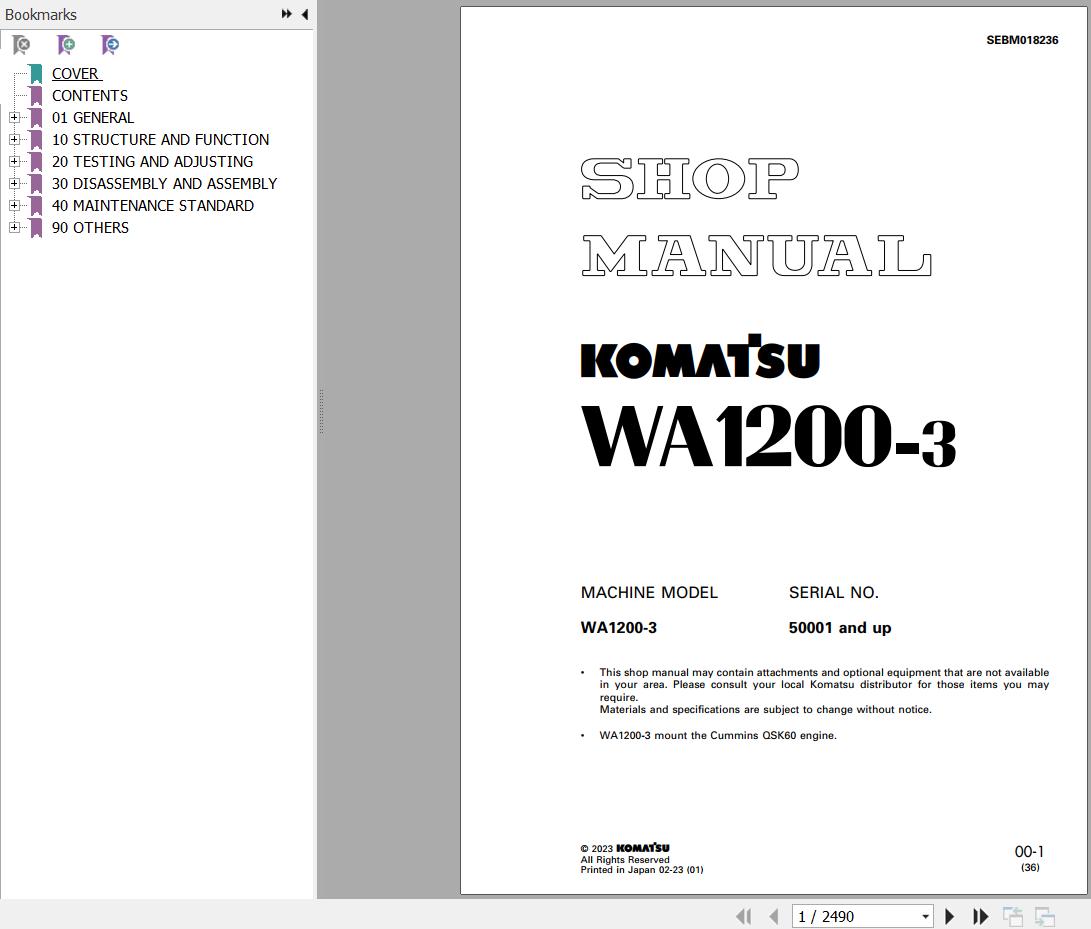Go to the previous page arrow

pos(774,916)
